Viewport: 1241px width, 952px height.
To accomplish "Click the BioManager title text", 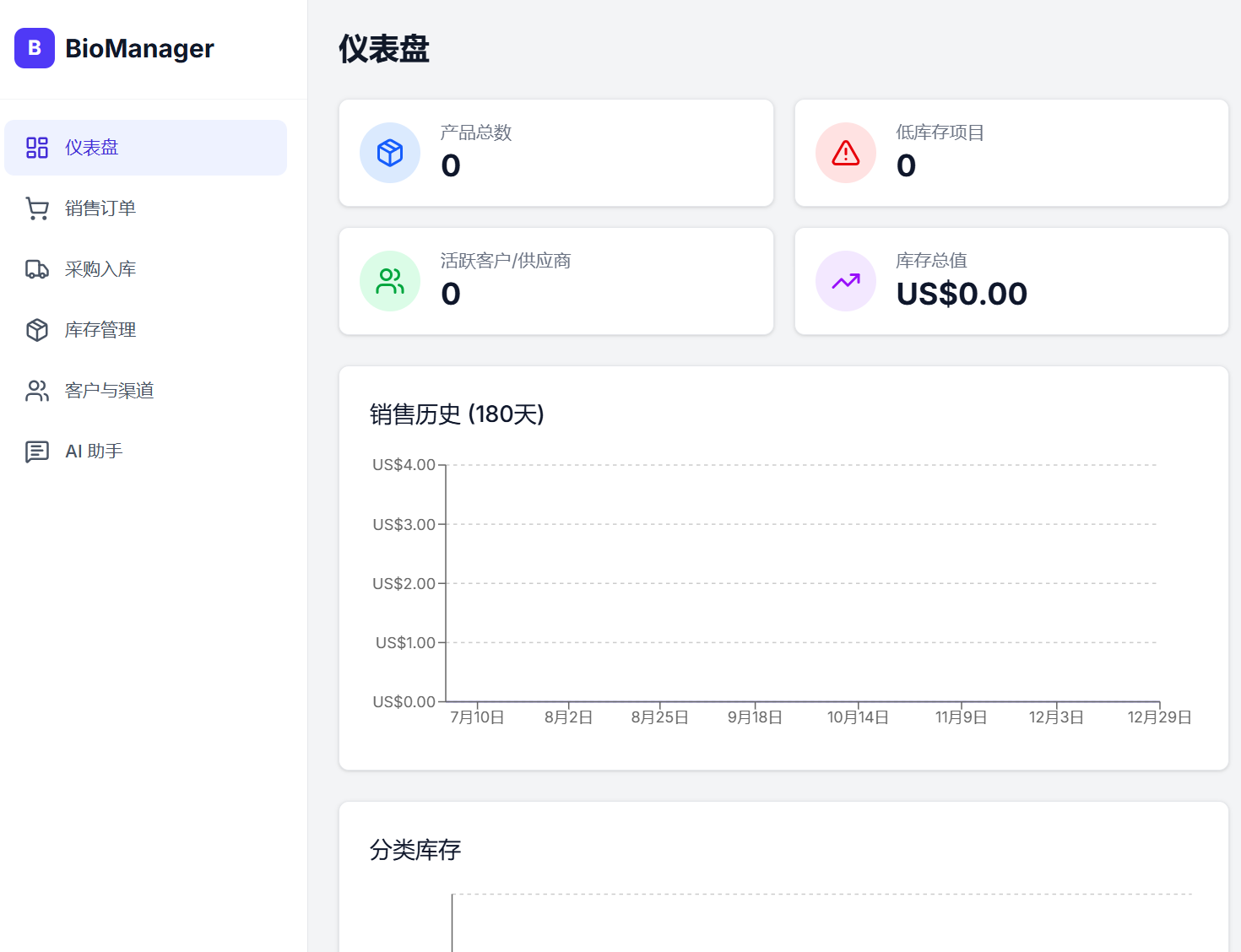I will (x=139, y=48).
